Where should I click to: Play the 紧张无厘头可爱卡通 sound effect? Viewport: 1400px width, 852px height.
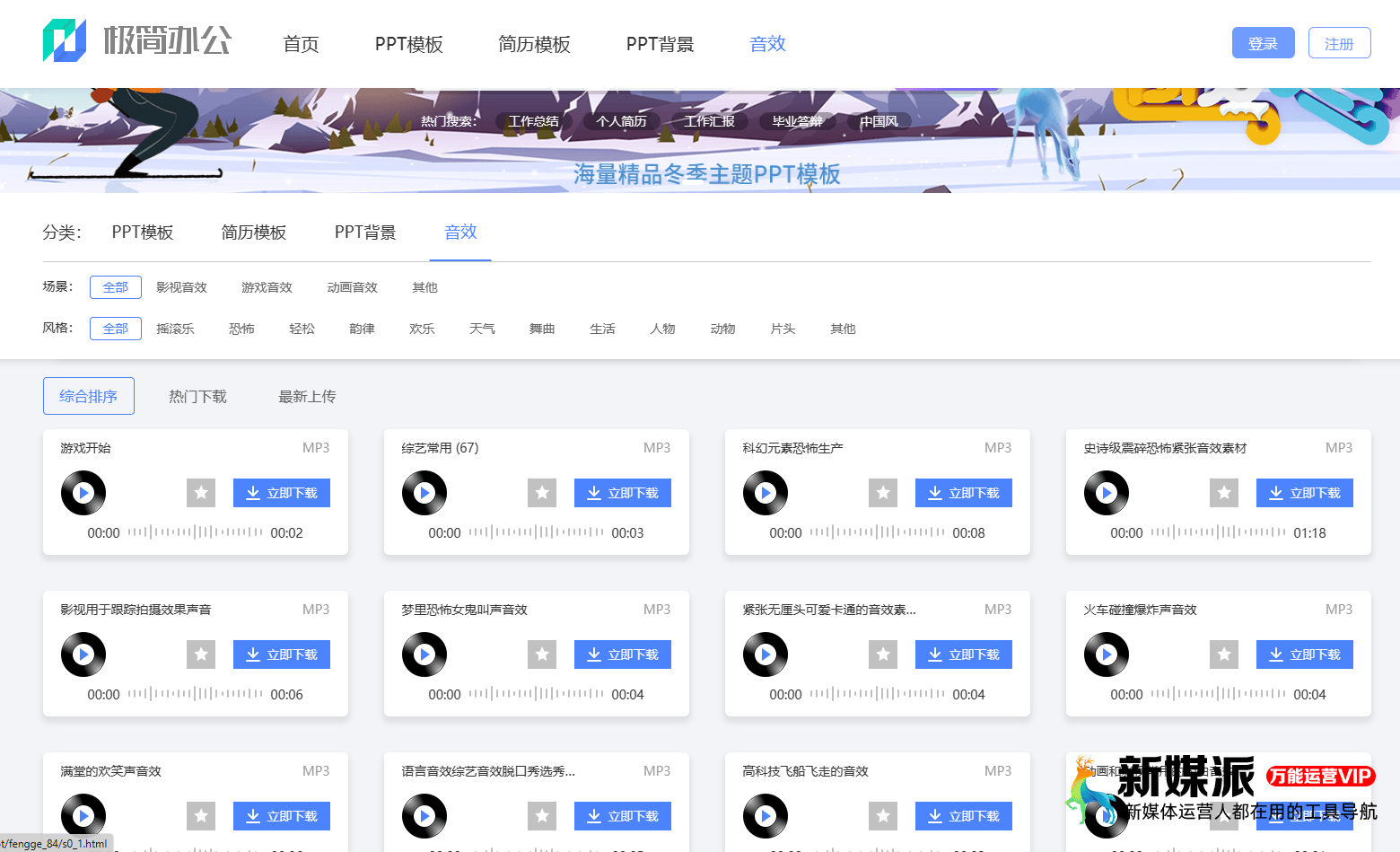[x=766, y=654]
